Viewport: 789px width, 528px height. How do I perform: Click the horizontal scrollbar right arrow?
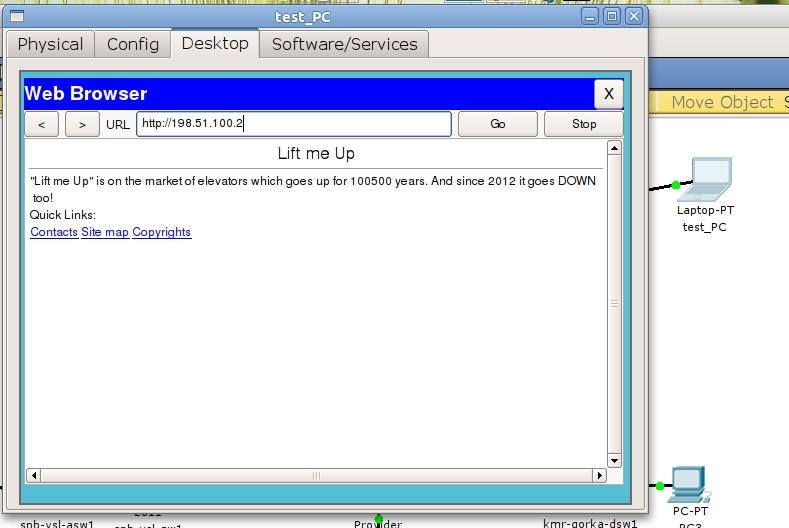[599, 476]
